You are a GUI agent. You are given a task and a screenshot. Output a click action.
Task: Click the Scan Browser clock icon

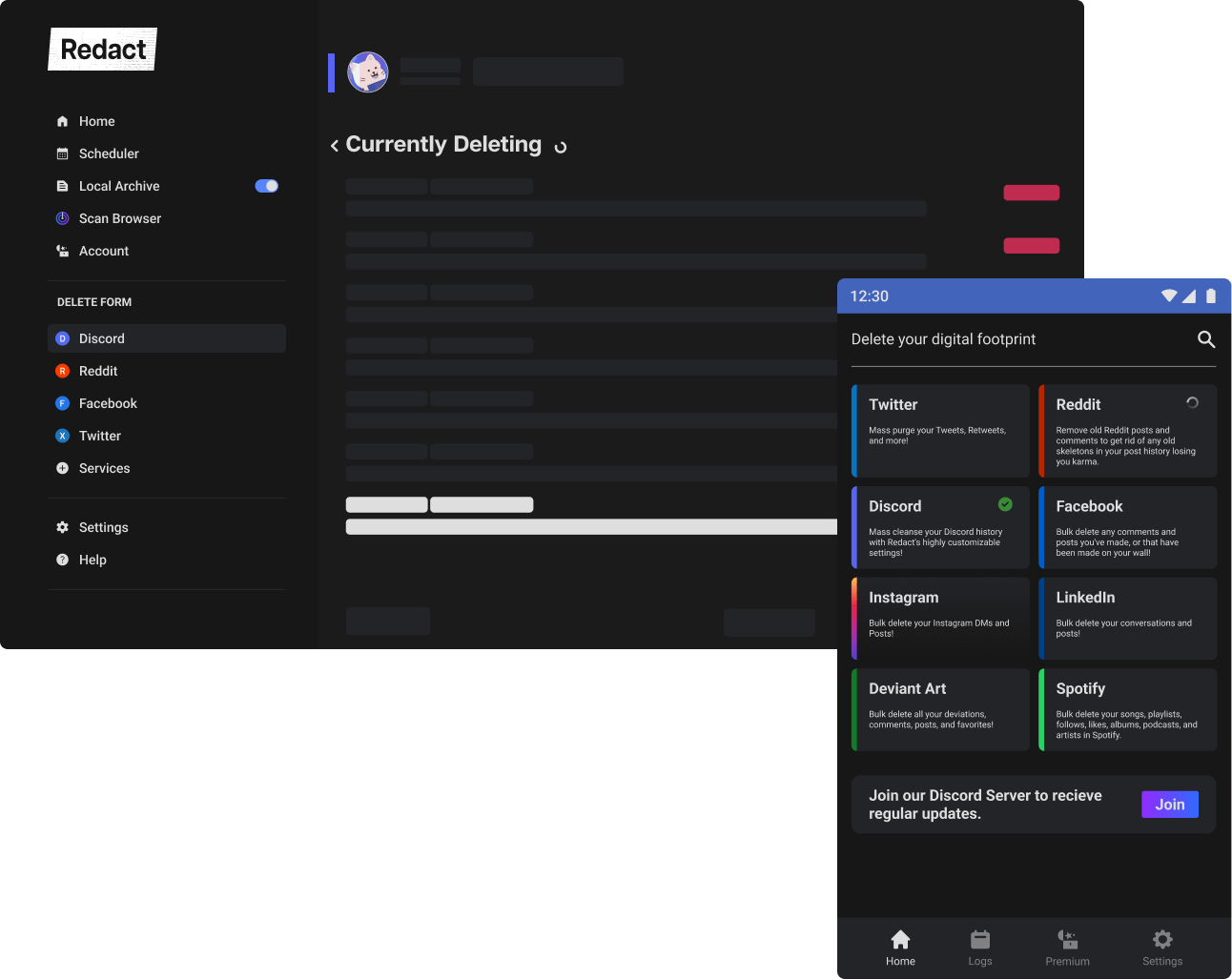63,218
